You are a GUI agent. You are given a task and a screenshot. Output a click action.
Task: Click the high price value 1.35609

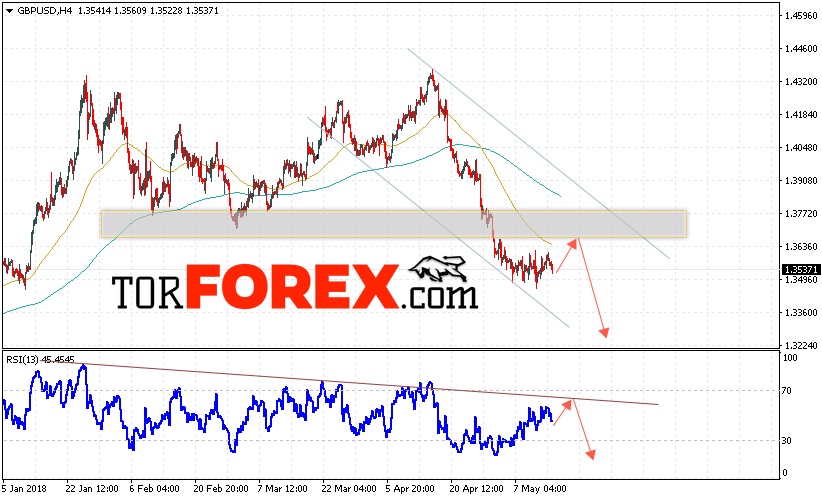point(130,10)
